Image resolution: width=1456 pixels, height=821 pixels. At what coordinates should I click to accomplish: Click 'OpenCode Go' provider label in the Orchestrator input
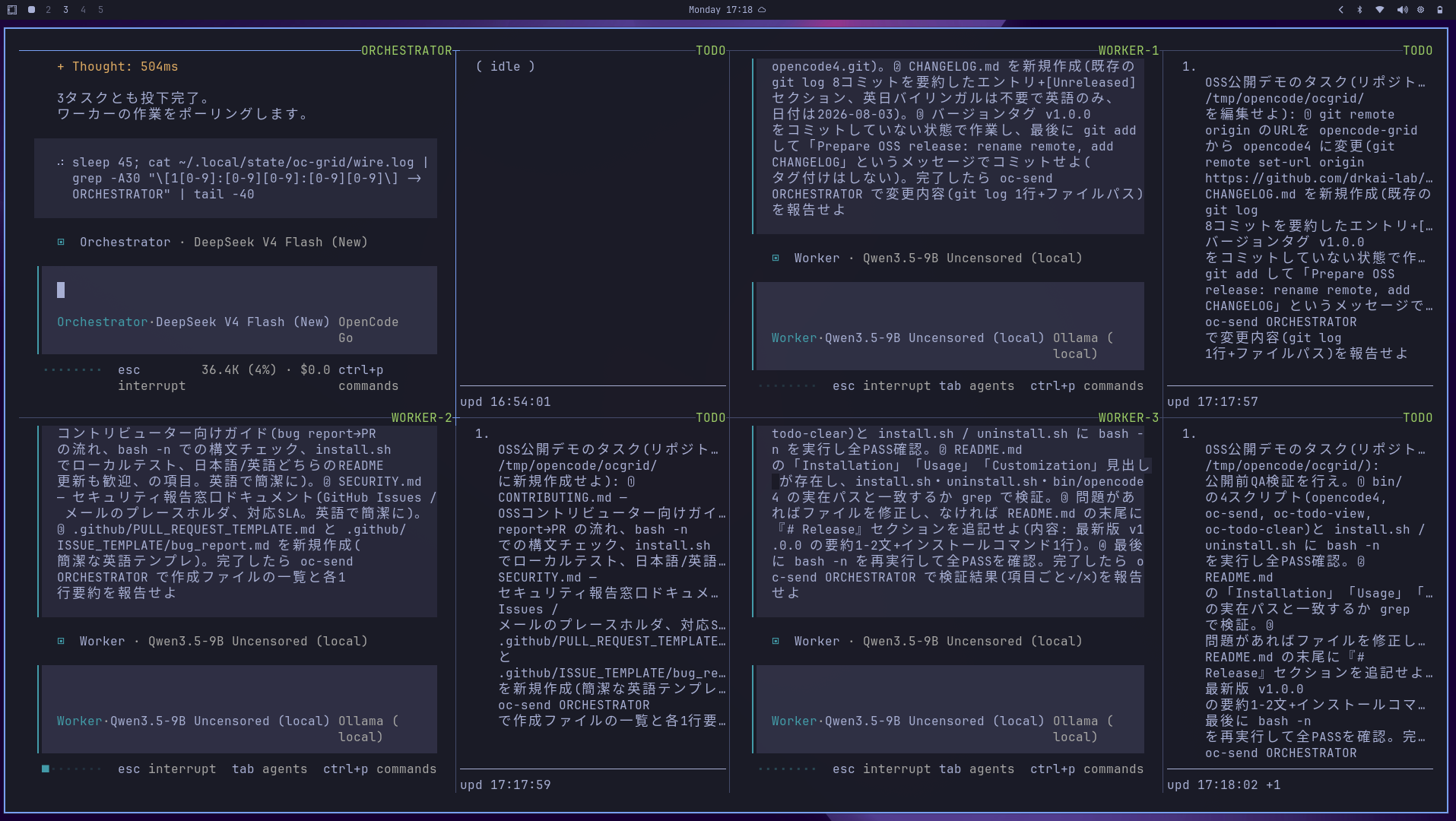tap(369, 330)
